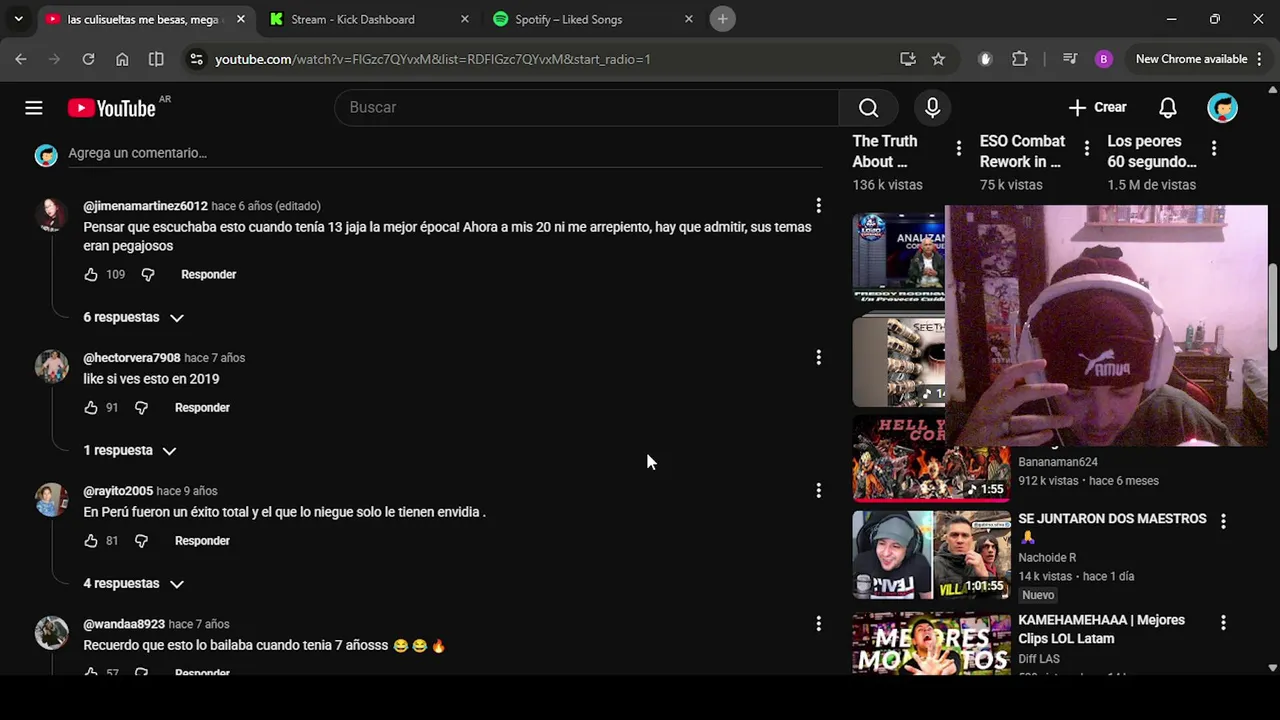Bookmark this page with star icon
The height and width of the screenshot is (720, 1280).
[x=938, y=59]
